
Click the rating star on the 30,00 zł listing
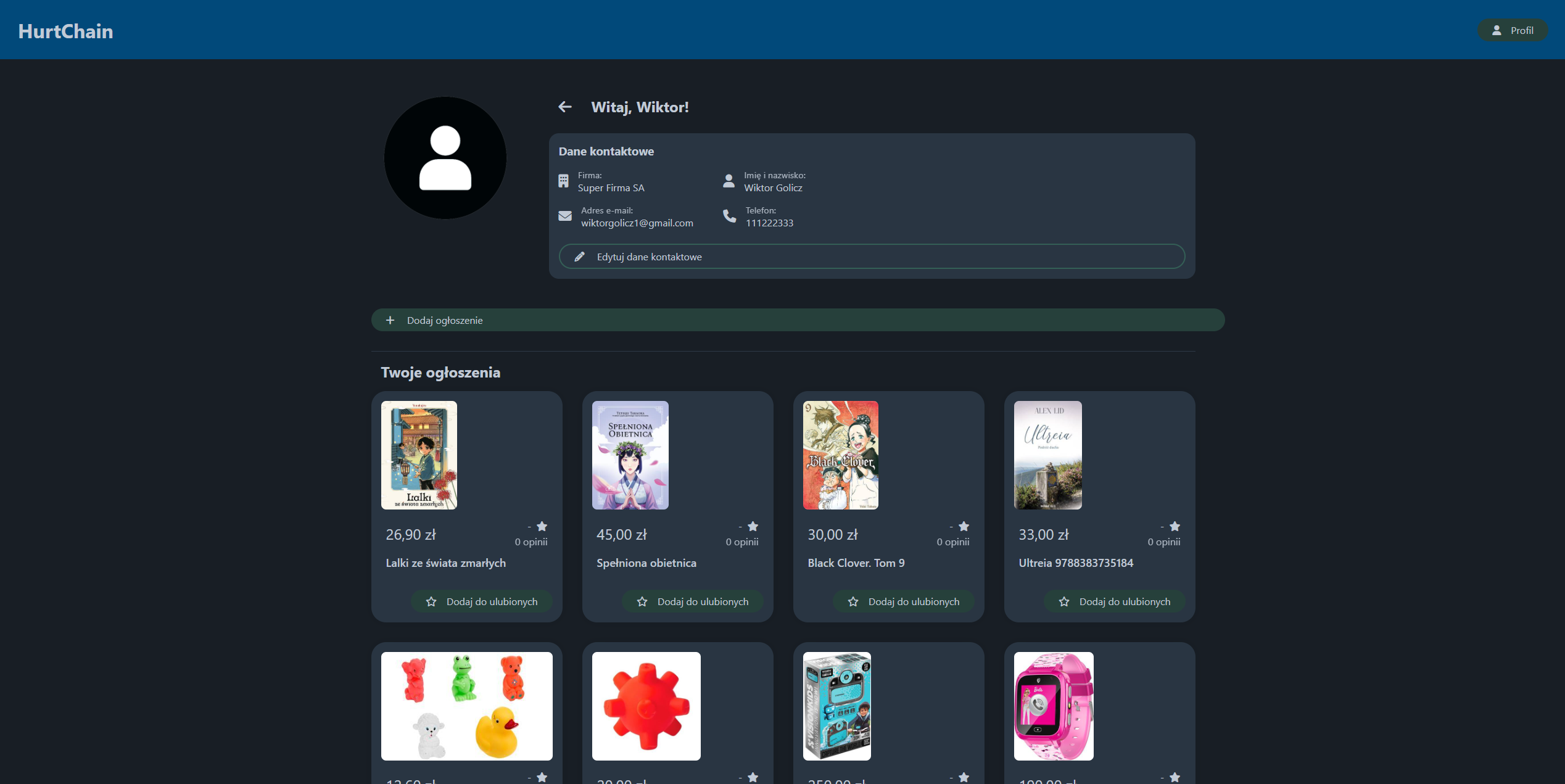(x=964, y=526)
